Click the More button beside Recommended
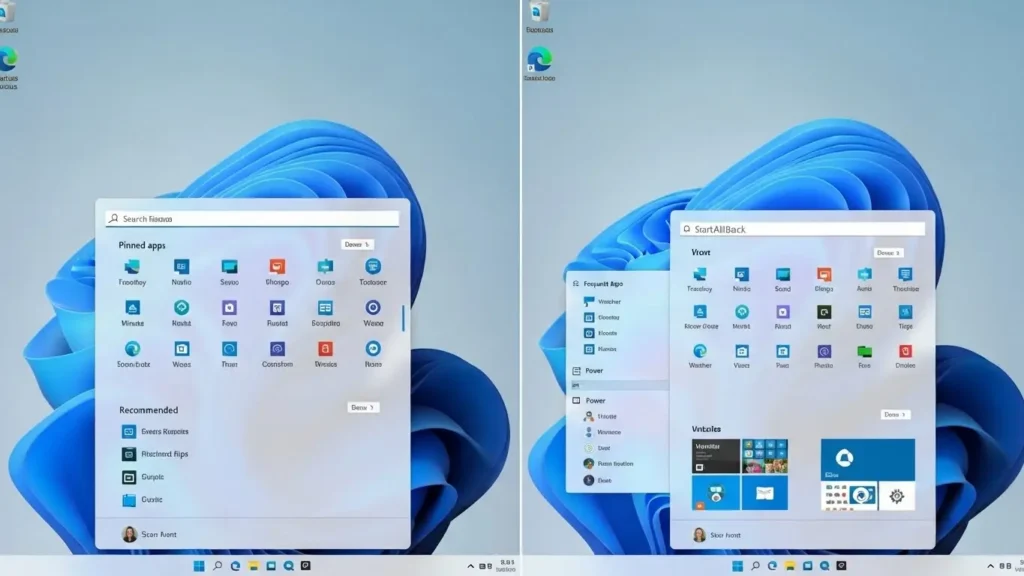The height and width of the screenshot is (576, 1024). click(x=362, y=408)
